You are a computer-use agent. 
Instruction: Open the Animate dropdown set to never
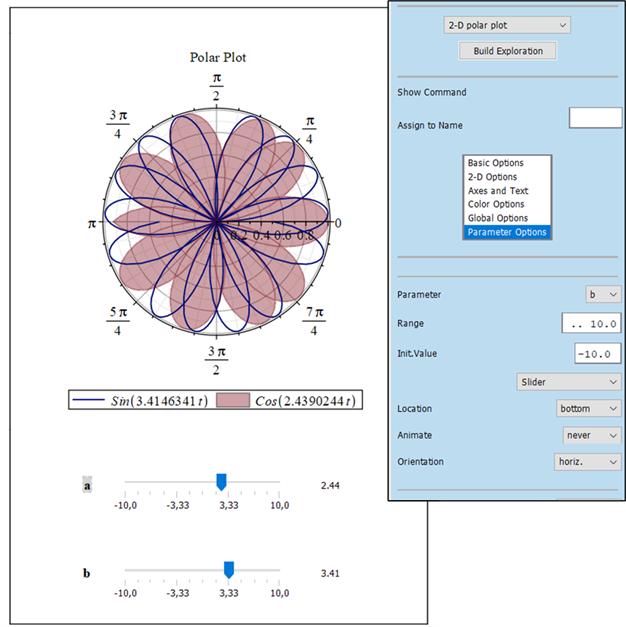click(591, 436)
